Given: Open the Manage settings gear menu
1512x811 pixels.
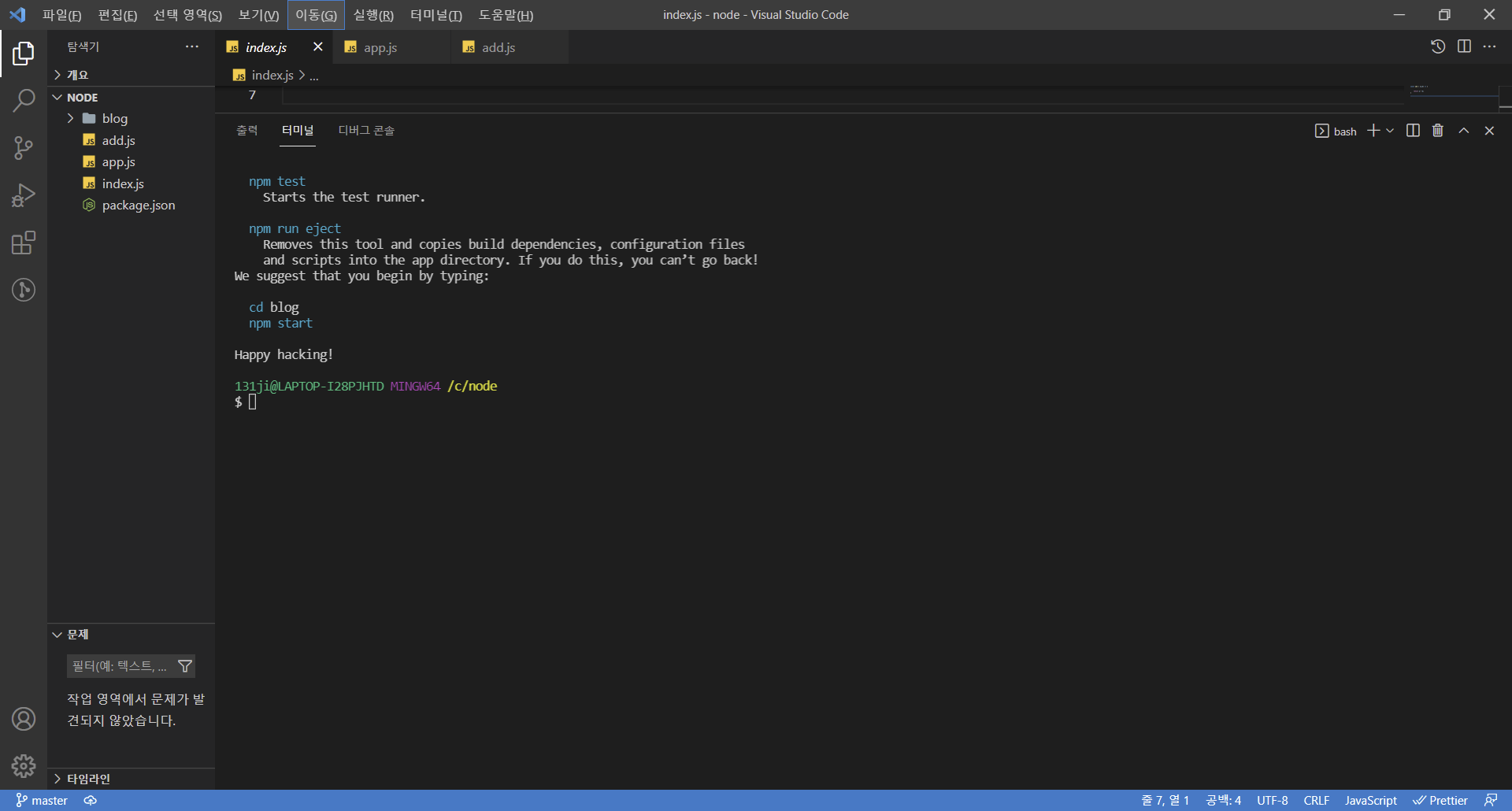Looking at the screenshot, I should 24,765.
